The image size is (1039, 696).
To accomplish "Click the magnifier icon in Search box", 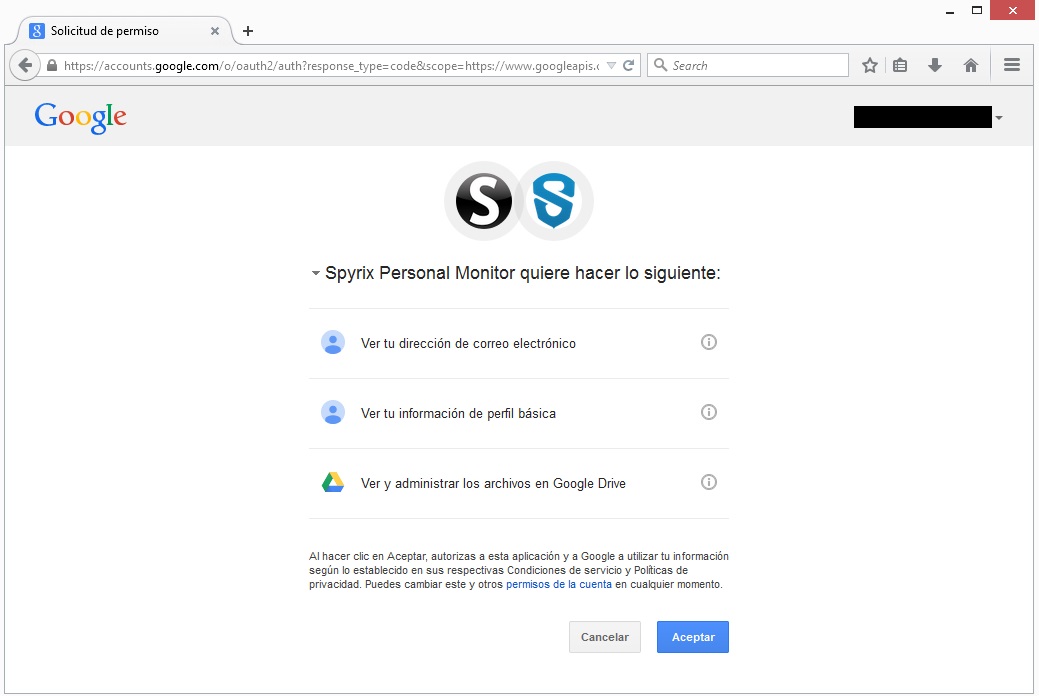I will (x=660, y=64).
